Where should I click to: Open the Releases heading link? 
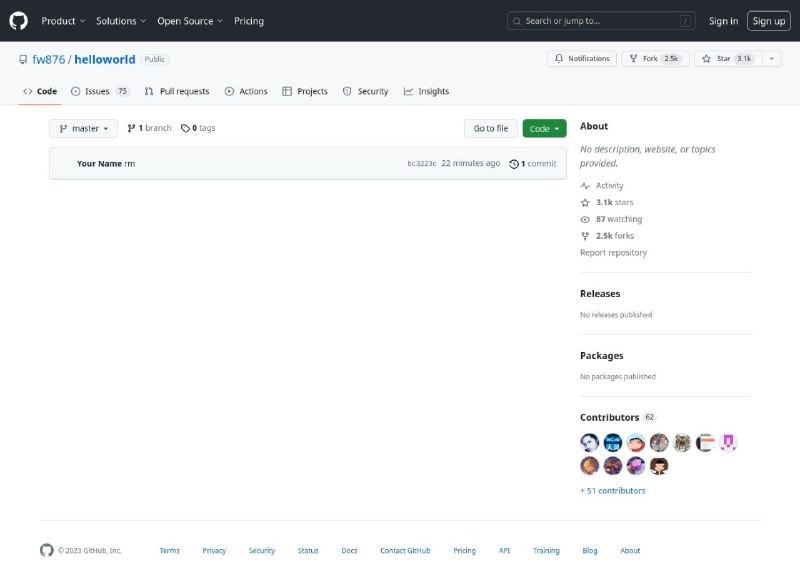(x=600, y=294)
